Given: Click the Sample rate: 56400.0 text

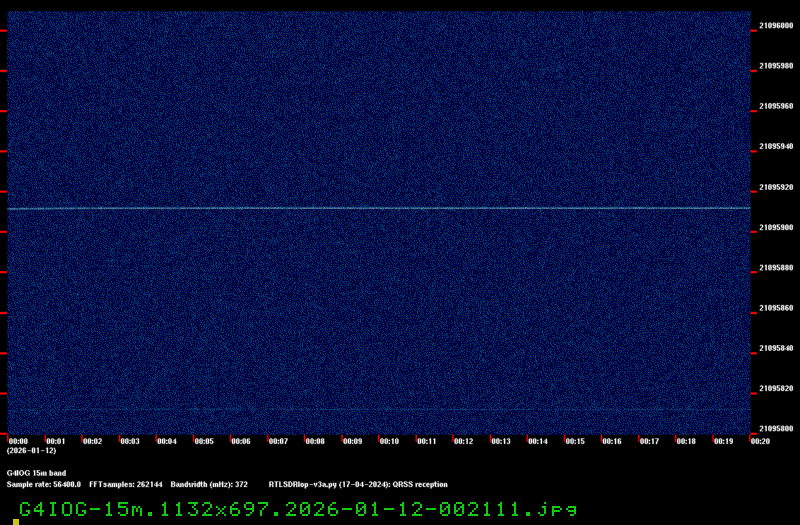Looking at the screenshot, I should coord(43,484).
